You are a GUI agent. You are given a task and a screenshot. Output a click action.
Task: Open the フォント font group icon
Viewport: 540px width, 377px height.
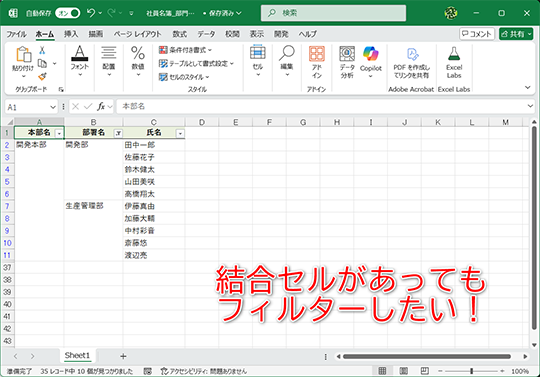pyautogui.click(x=80, y=53)
